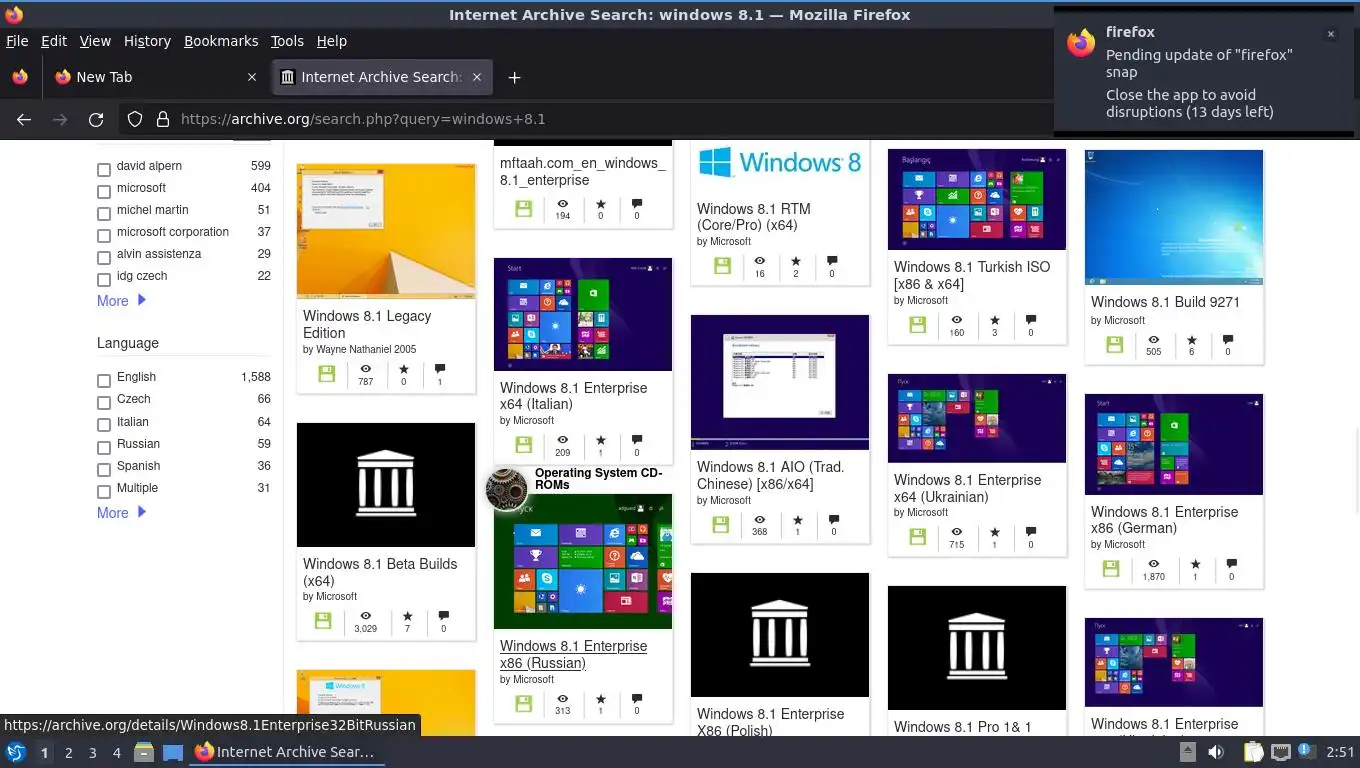Open the file manager from the taskbar
Viewport: 1360px width, 768px height.
[143, 752]
